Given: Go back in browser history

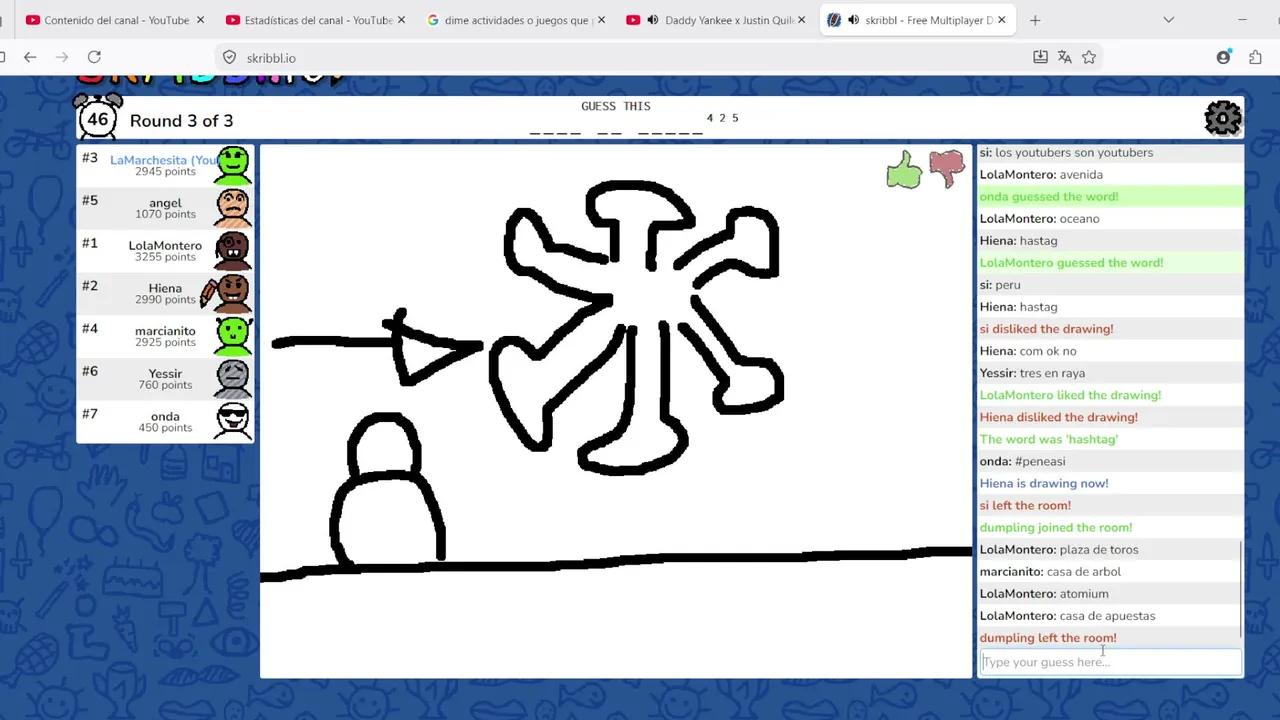Looking at the screenshot, I should click(x=30, y=57).
